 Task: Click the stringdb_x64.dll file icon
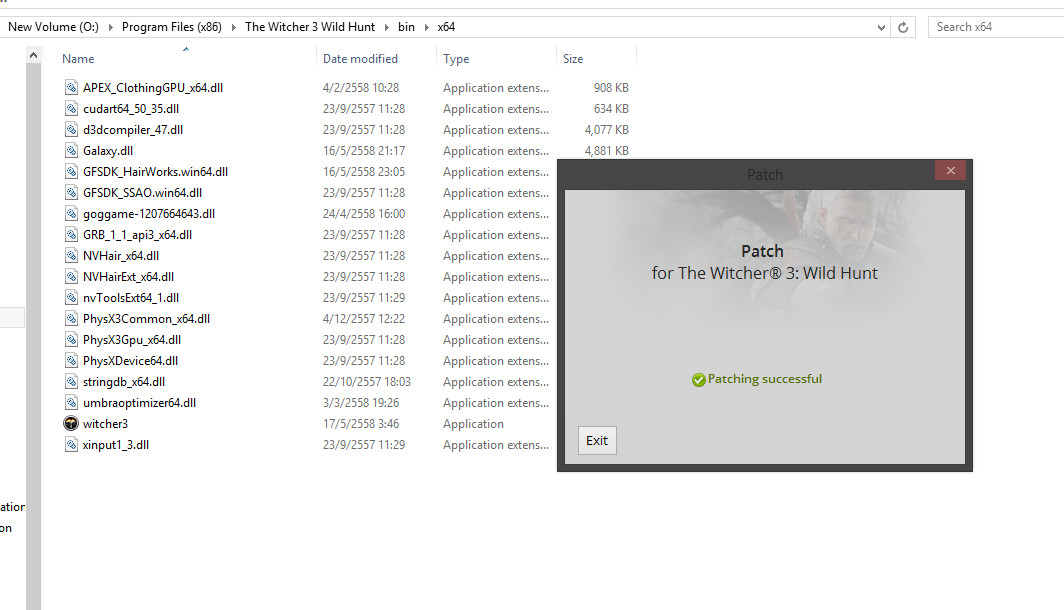click(71, 382)
